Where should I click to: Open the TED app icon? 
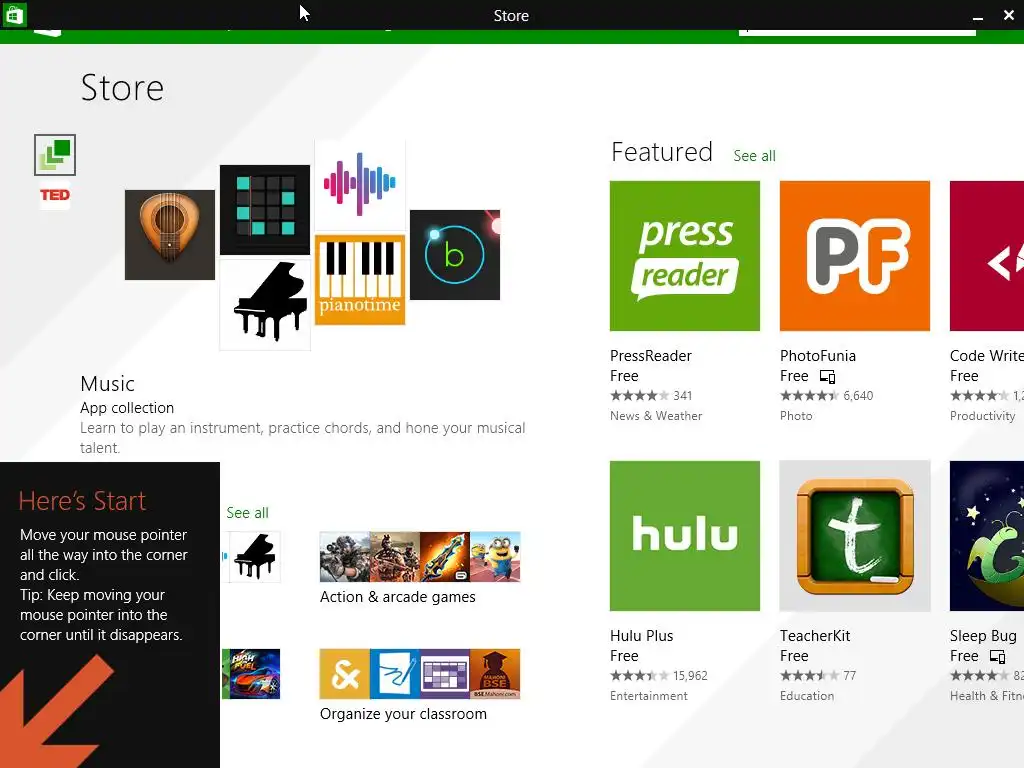(x=55, y=195)
